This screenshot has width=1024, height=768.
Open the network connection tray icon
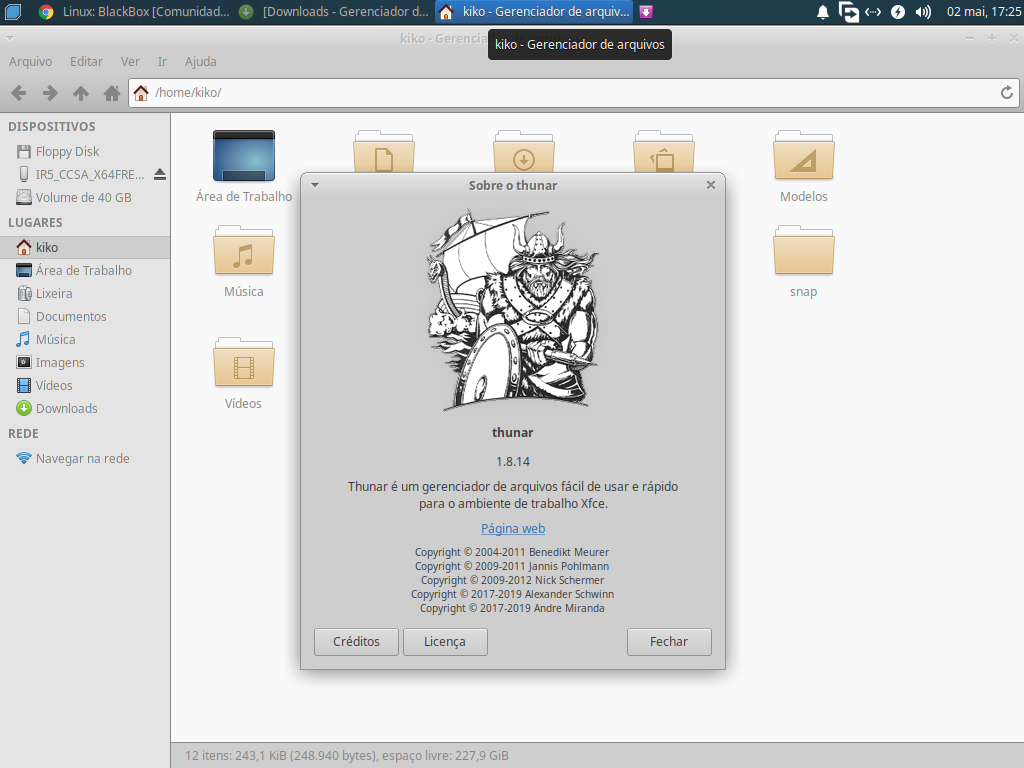click(x=873, y=12)
